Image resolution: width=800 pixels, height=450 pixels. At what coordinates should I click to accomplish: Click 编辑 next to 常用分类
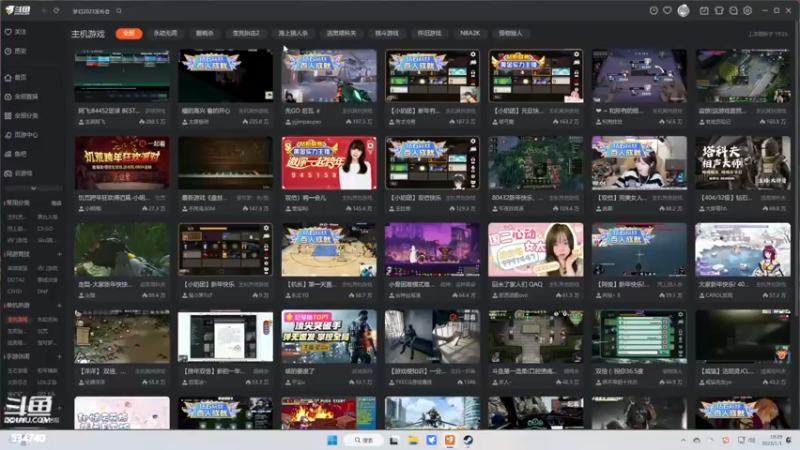tap(56, 203)
